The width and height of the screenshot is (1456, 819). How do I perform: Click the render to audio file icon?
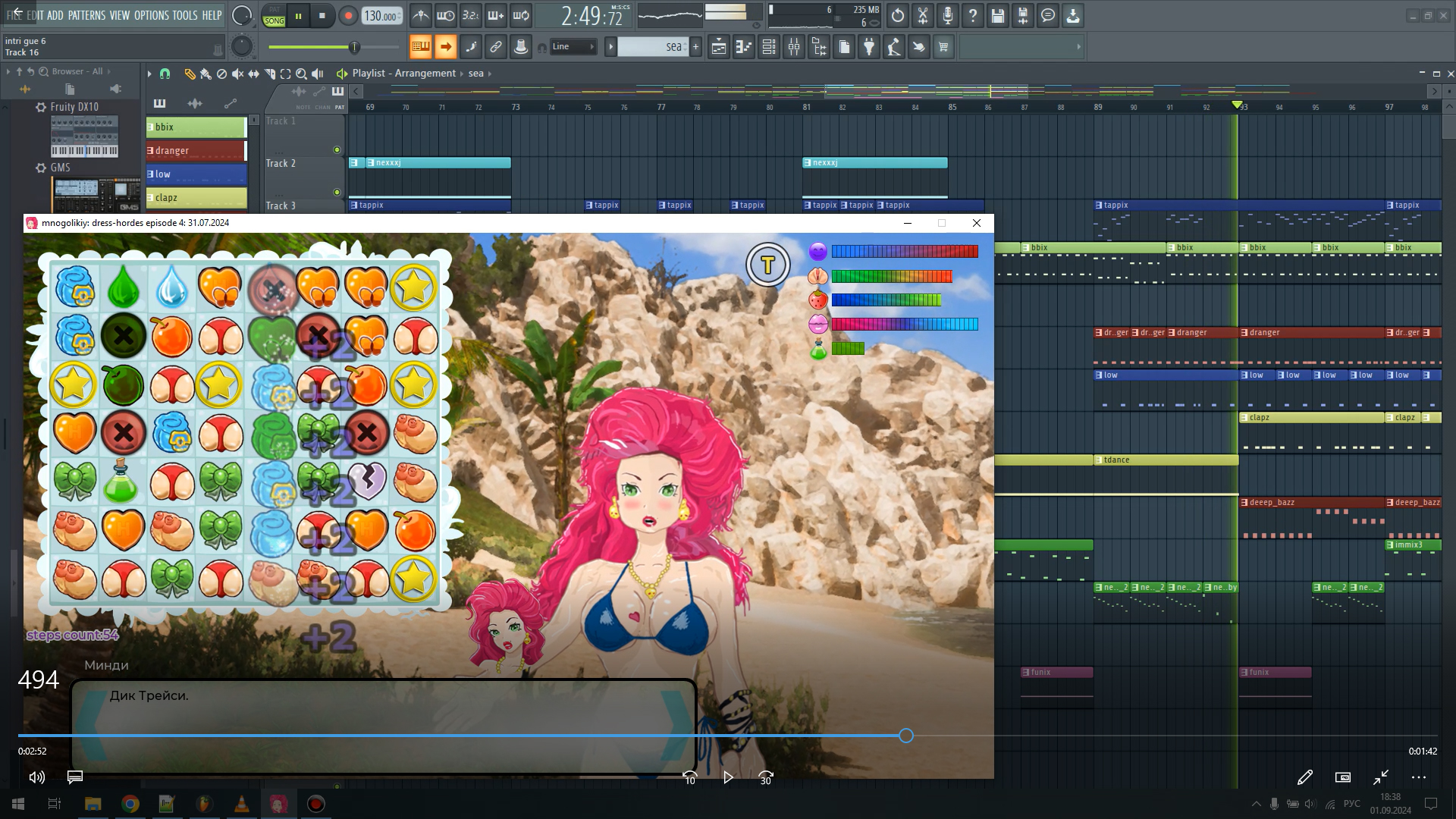(1023, 15)
